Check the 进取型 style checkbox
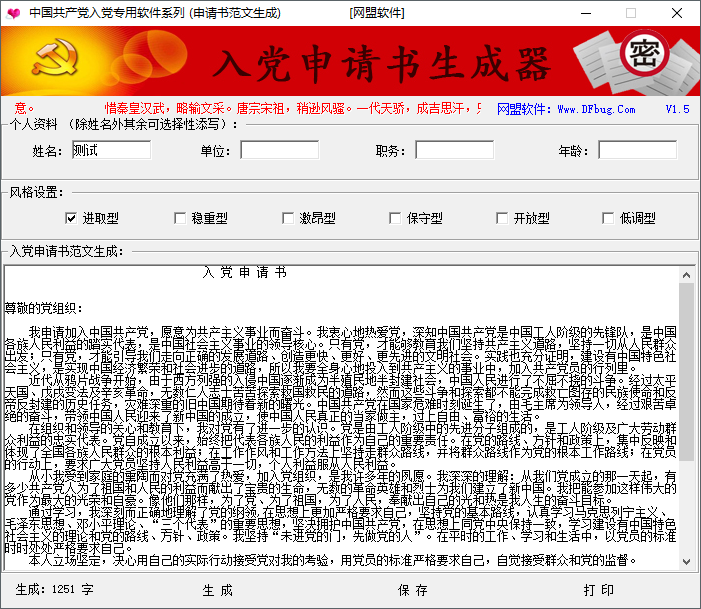This screenshot has height=609, width=701. (x=71, y=218)
